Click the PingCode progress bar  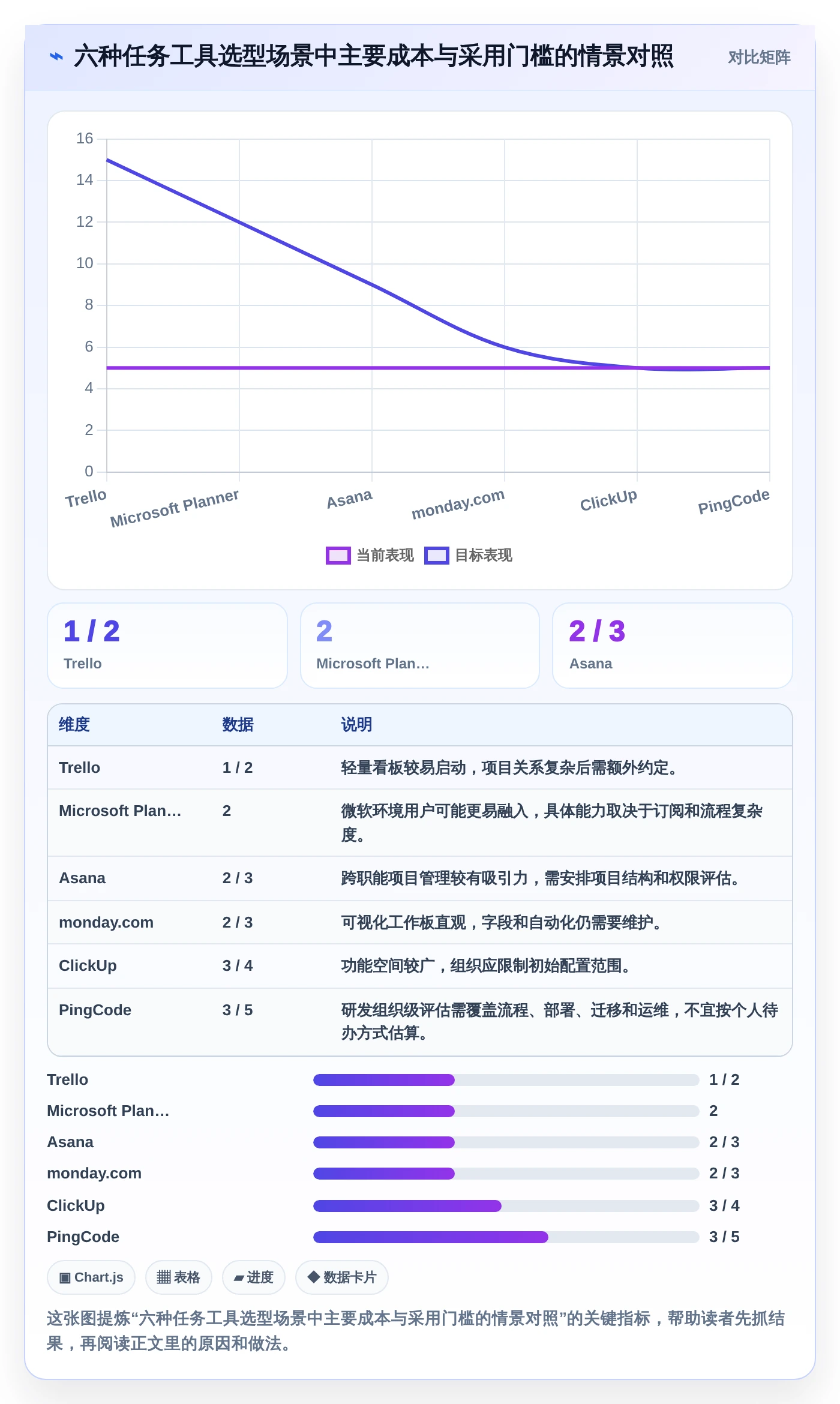pyautogui.click(x=506, y=1237)
